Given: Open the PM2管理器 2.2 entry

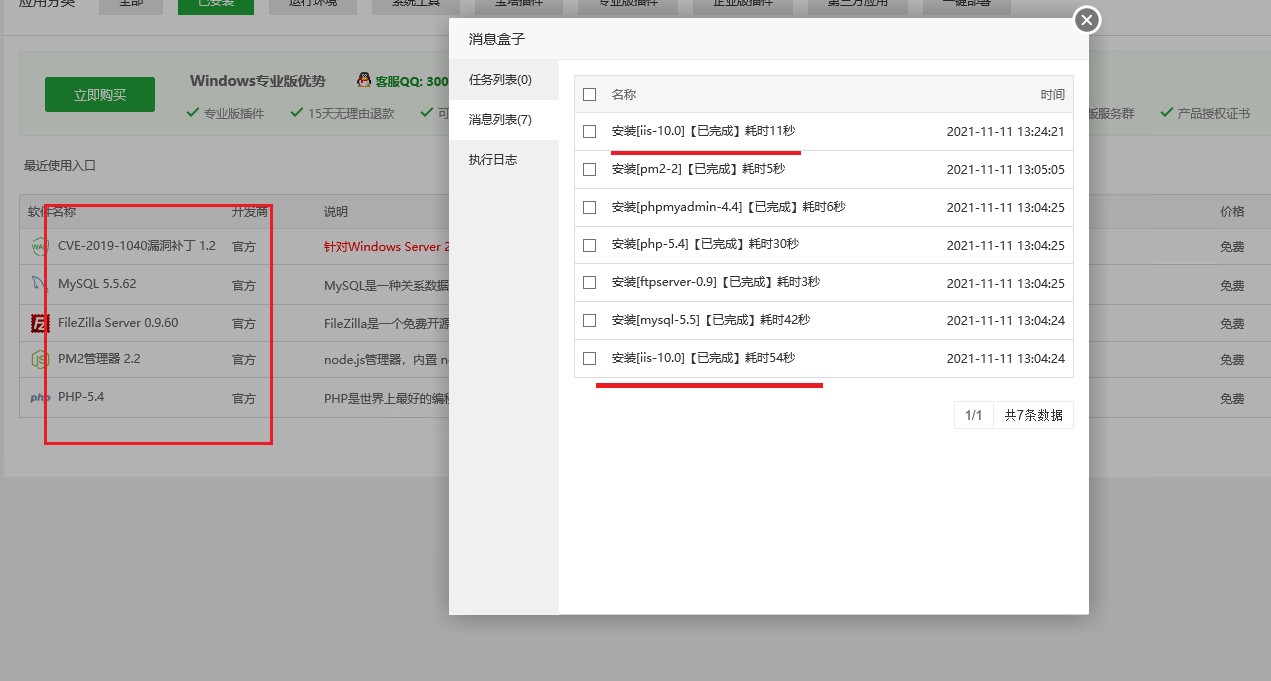Looking at the screenshot, I should coord(99,359).
